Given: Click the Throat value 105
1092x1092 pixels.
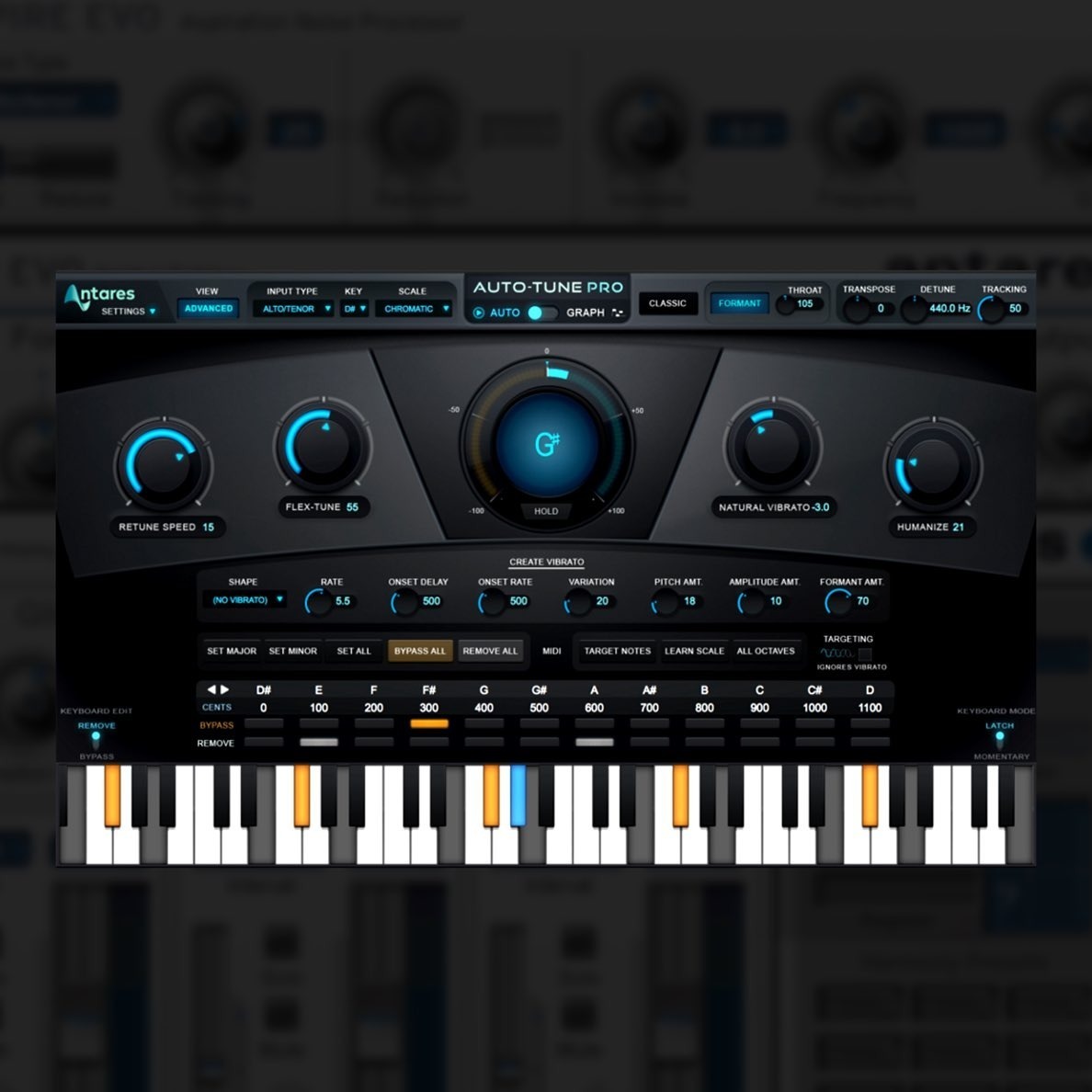Looking at the screenshot, I should pos(805,303).
